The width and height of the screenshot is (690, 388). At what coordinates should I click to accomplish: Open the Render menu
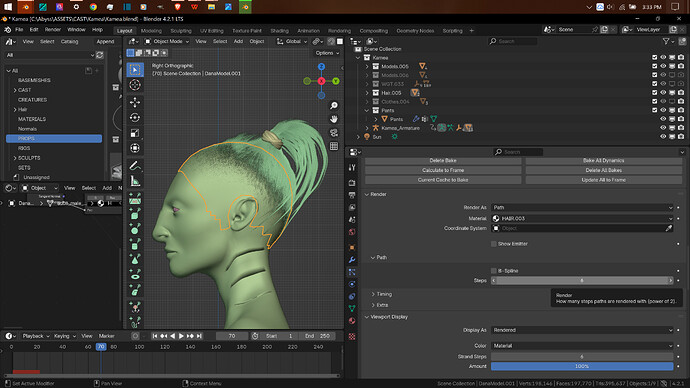pos(52,29)
